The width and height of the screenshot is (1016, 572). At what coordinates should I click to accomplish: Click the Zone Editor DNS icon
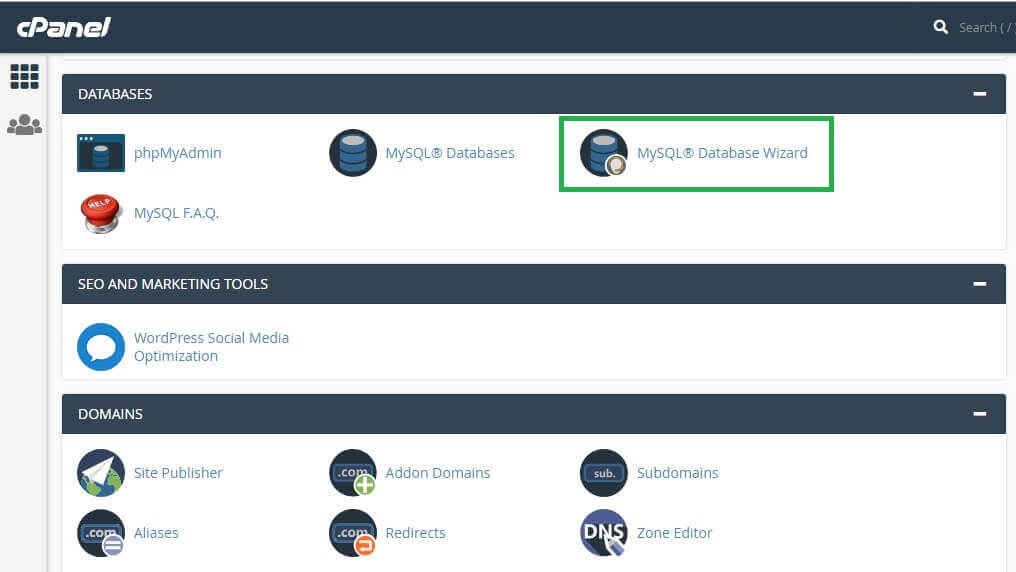coord(604,533)
